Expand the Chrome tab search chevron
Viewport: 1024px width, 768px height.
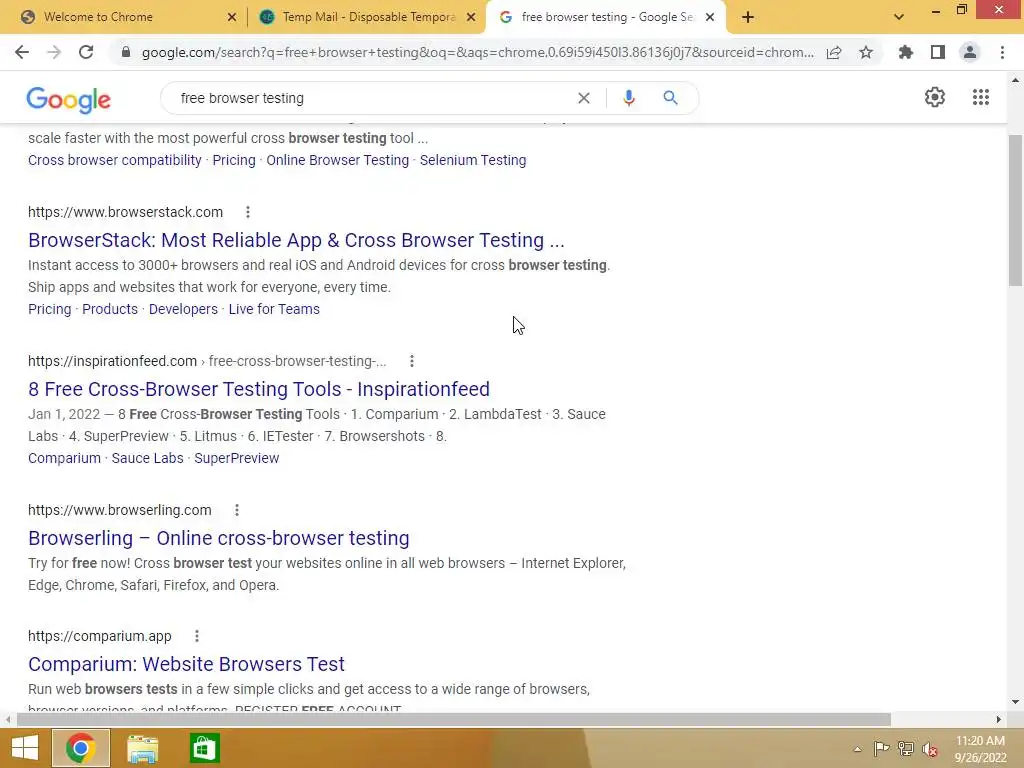tap(899, 17)
